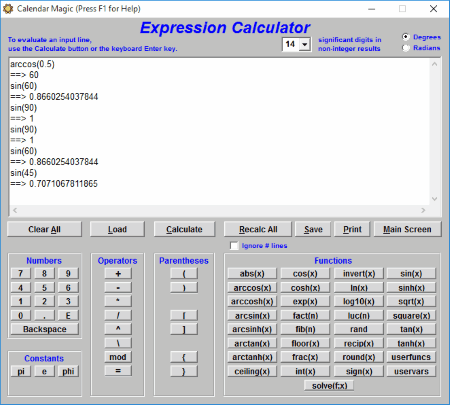Click the caret power operator
450x405 pixels.
[x=118, y=329]
